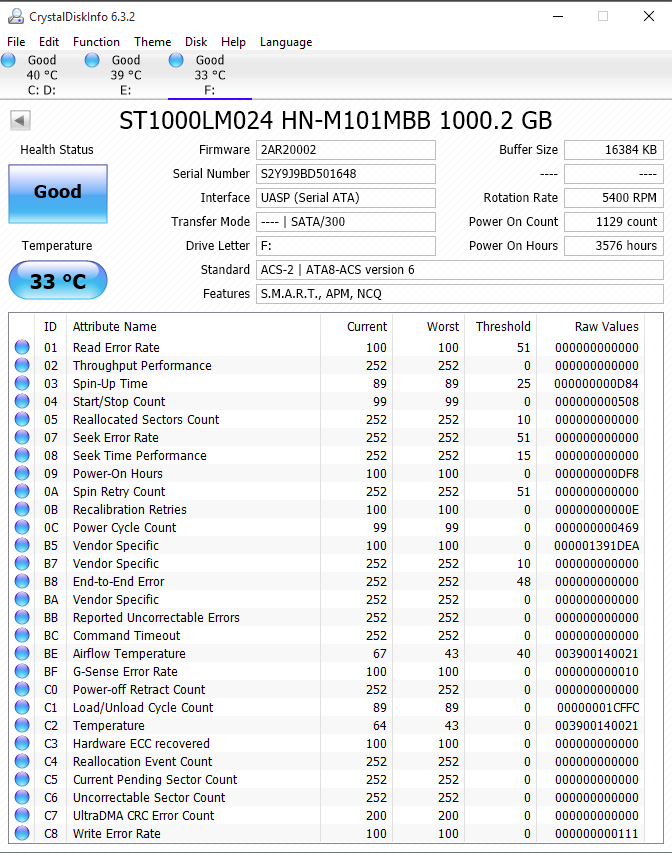Open the Help menu

tap(233, 42)
